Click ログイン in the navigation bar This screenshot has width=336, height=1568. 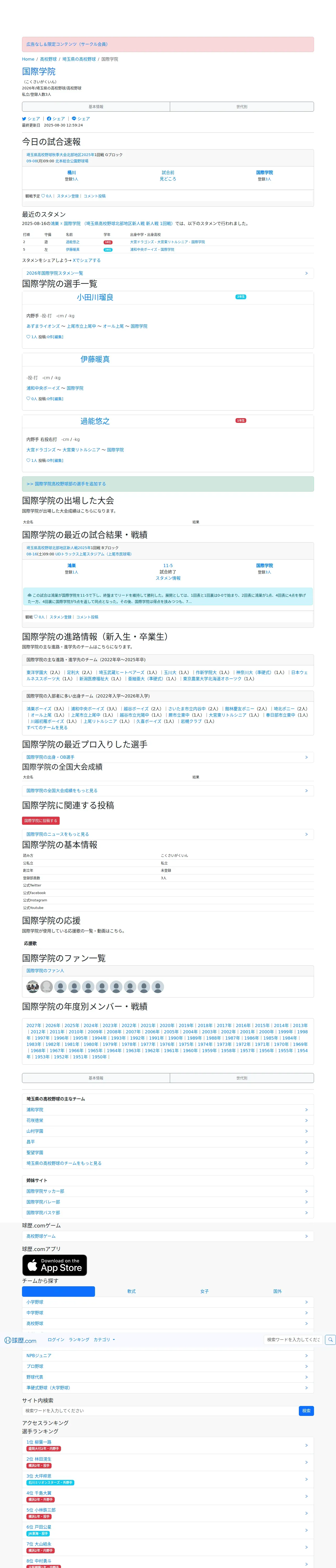coord(56,1340)
